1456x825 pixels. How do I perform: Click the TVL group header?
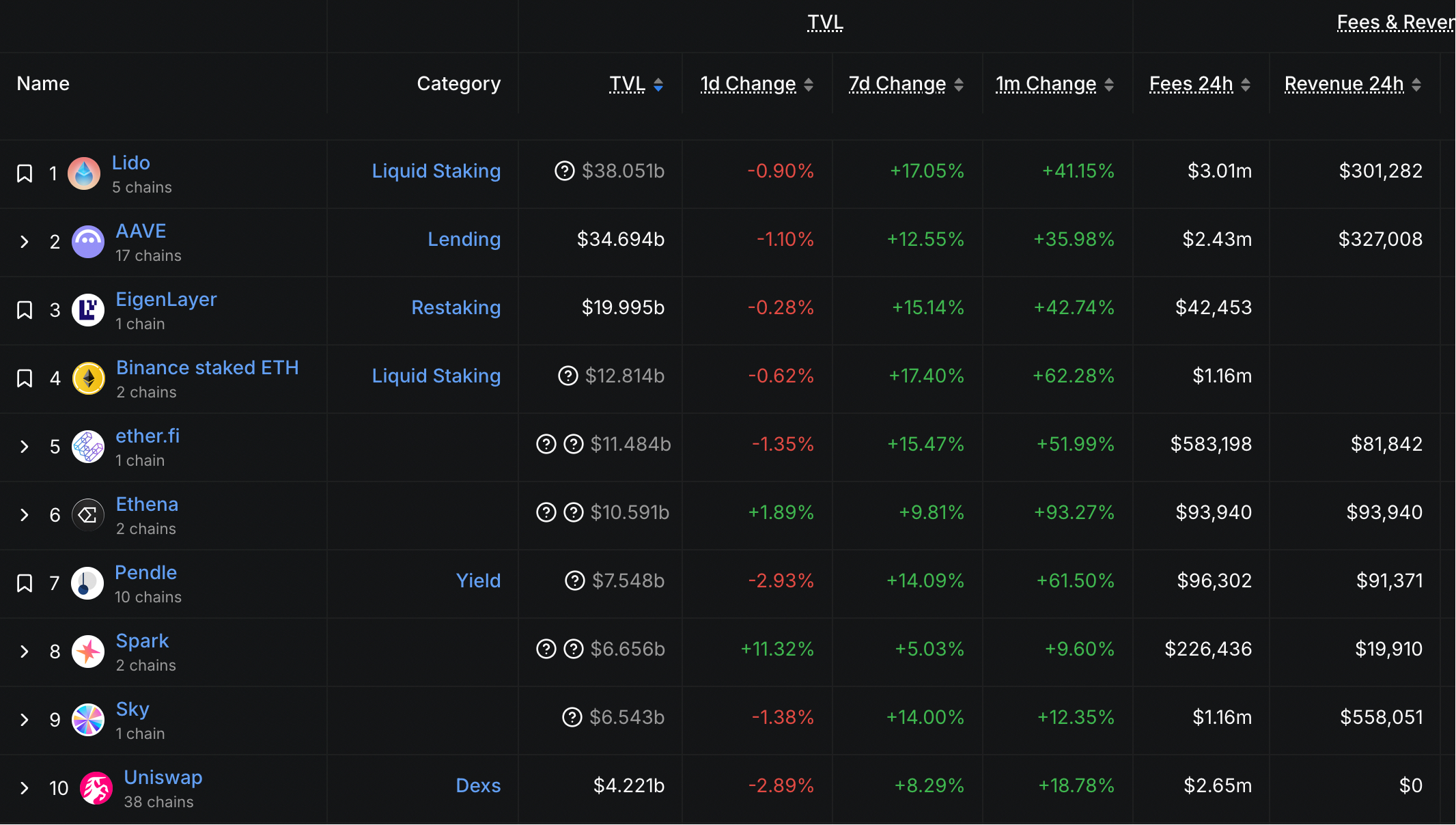point(825,23)
